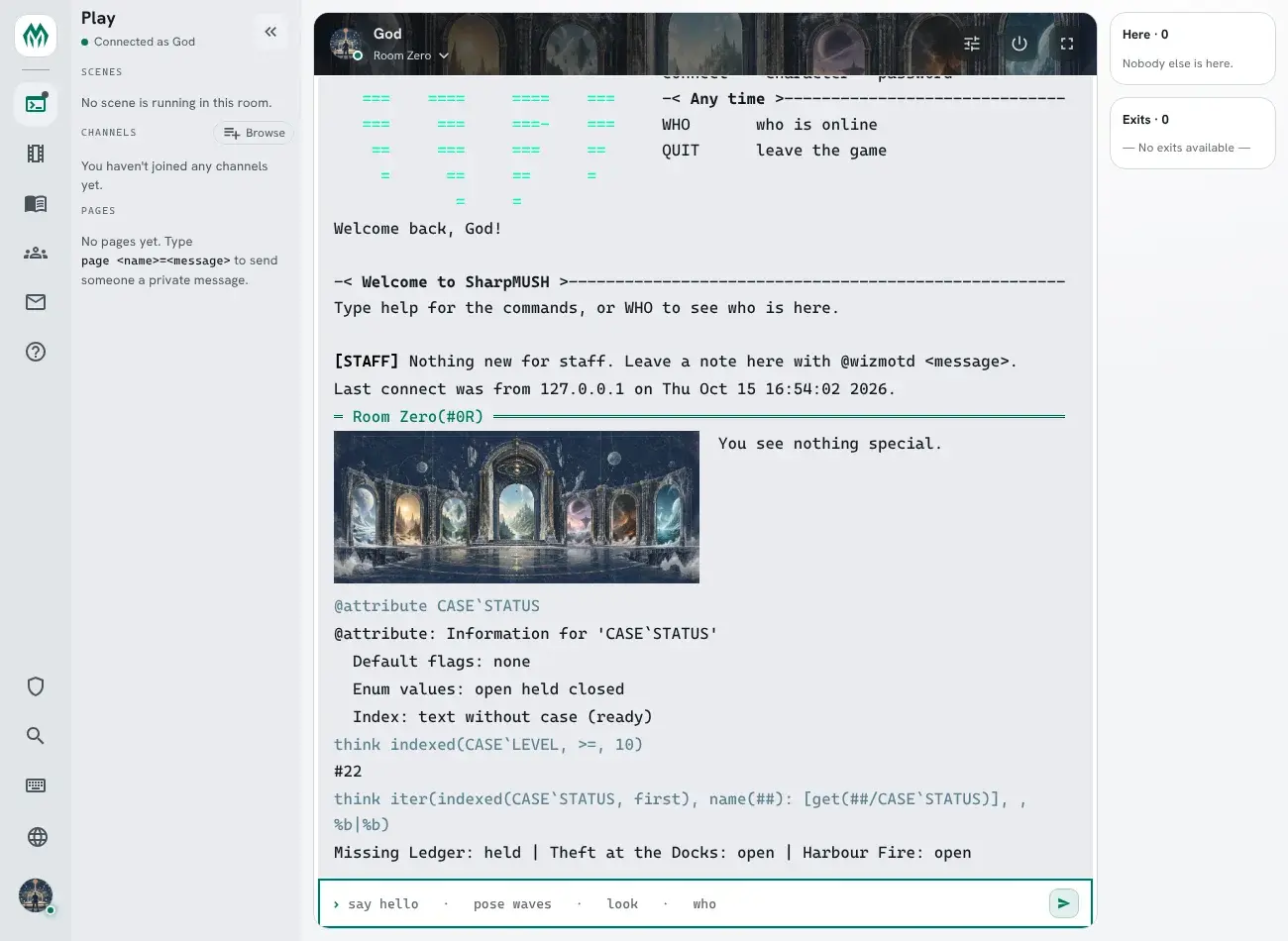Image resolution: width=1288 pixels, height=941 pixels.
Task: Open the shield sidebar icon
Action: (x=36, y=686)
